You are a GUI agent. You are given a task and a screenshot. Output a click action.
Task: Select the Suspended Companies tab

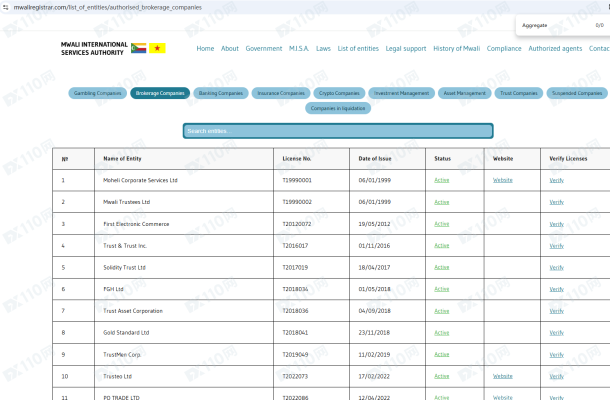[x=577, y=93]
